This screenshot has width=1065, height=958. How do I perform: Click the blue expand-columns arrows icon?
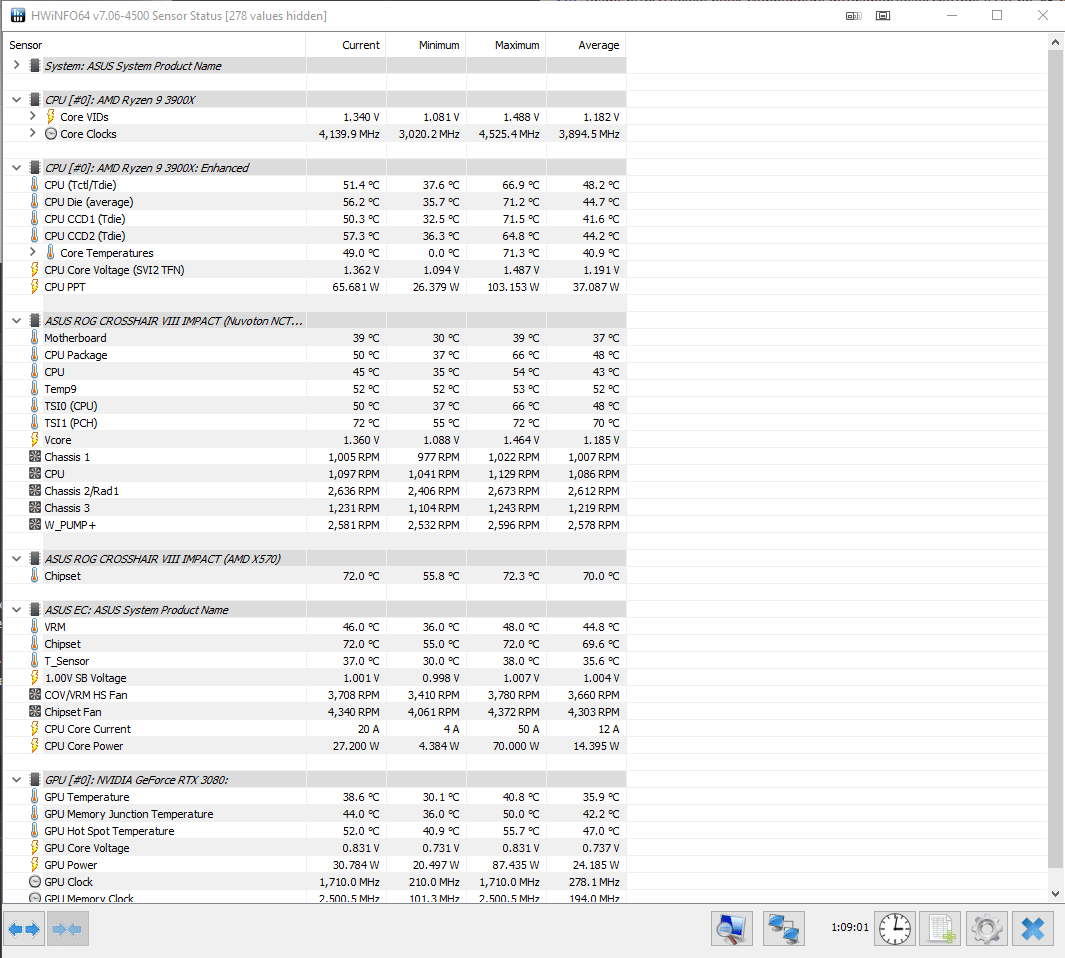click(24, 929)
